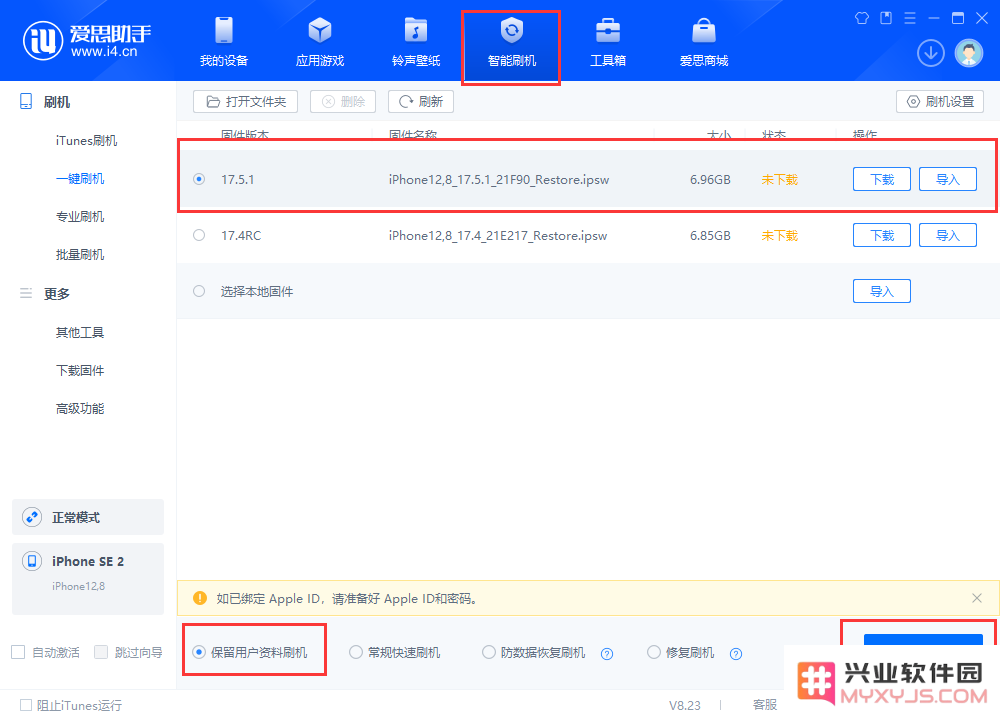Click iPhone12,8 model text
The height and width of the screenshot is (720, 1000).
tap(78, 586)
